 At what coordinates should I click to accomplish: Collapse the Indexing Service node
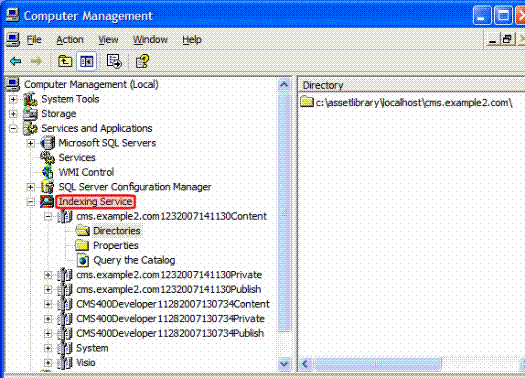[30, 202]
